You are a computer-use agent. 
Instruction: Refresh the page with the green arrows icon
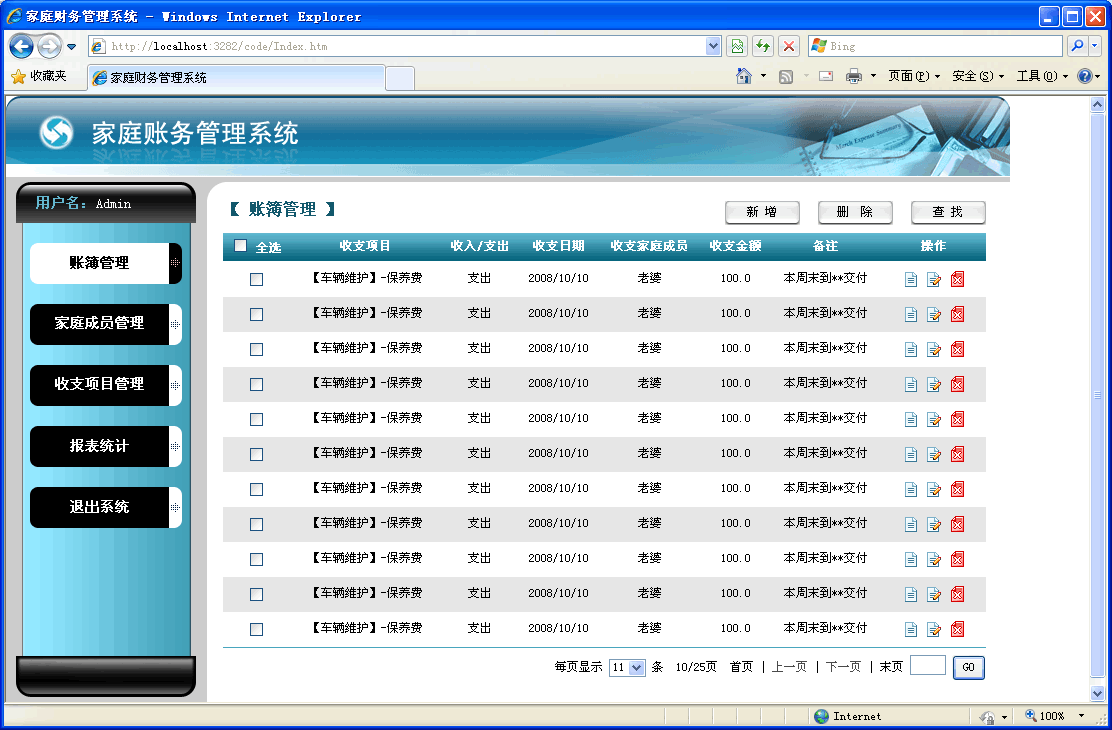tap(763, 46)
